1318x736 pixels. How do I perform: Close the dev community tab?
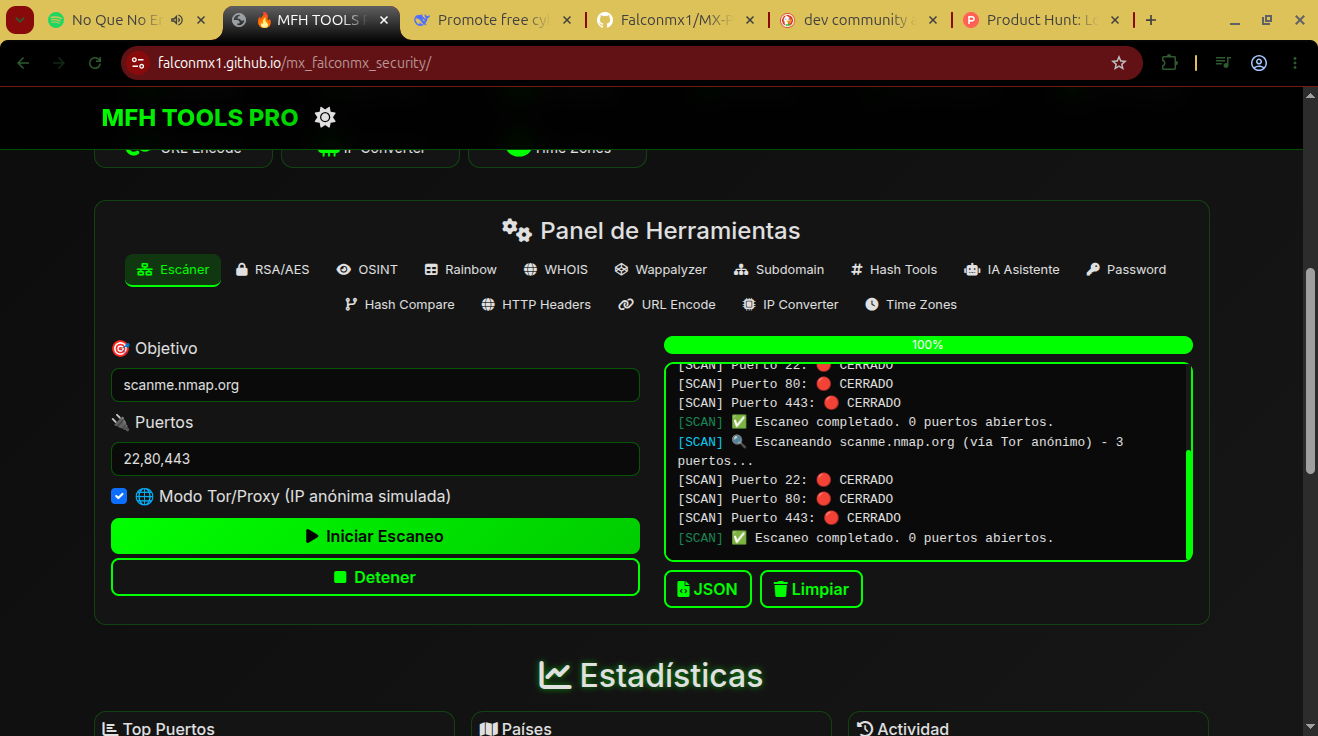click(x=932, y=20)
